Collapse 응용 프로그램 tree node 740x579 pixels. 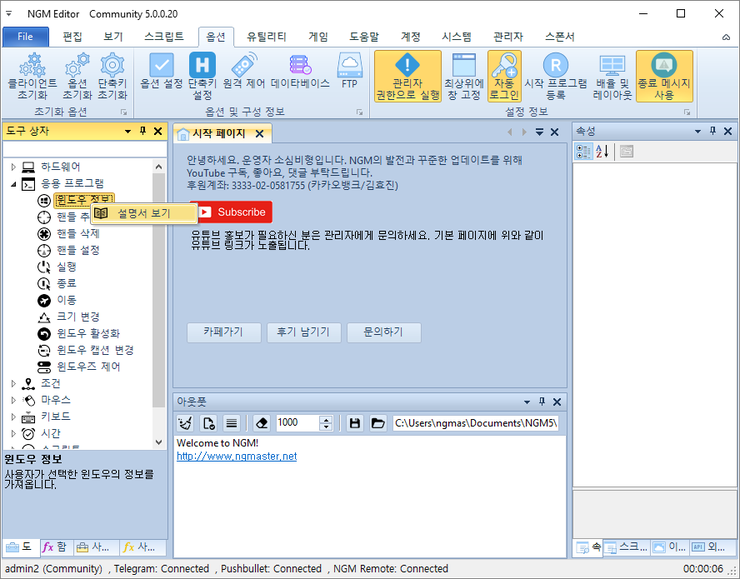(13, 184)
